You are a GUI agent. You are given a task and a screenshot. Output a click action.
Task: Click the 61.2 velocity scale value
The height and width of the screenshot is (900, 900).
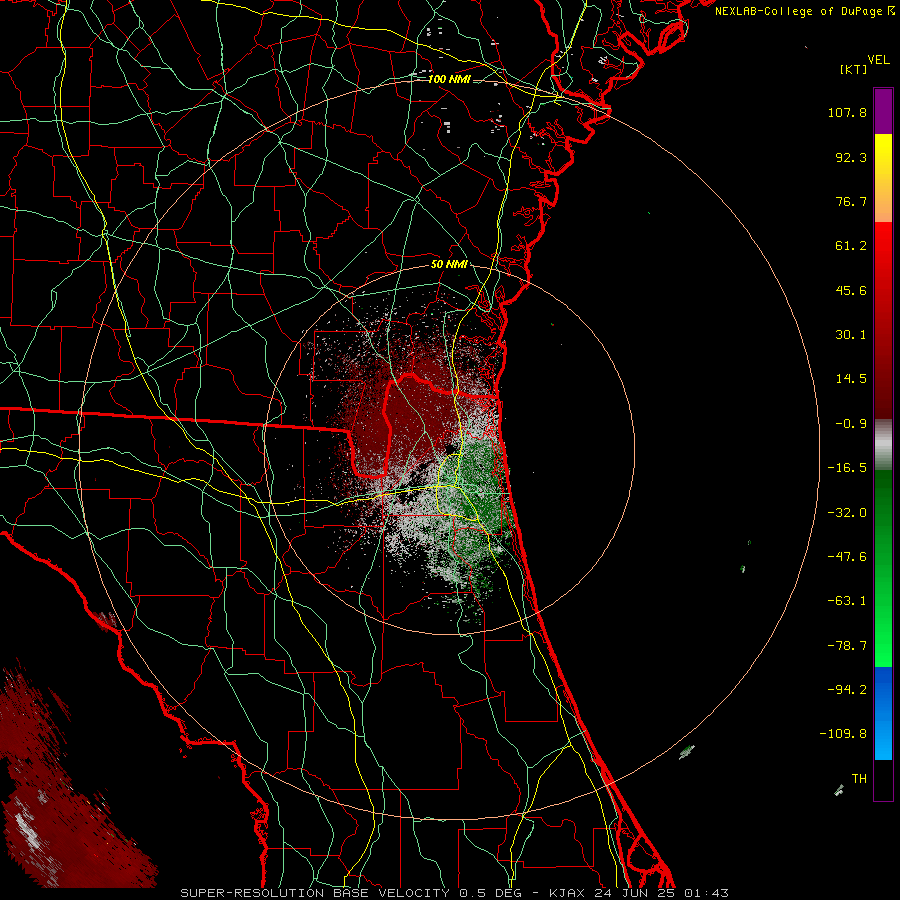(x=851, y=246)
